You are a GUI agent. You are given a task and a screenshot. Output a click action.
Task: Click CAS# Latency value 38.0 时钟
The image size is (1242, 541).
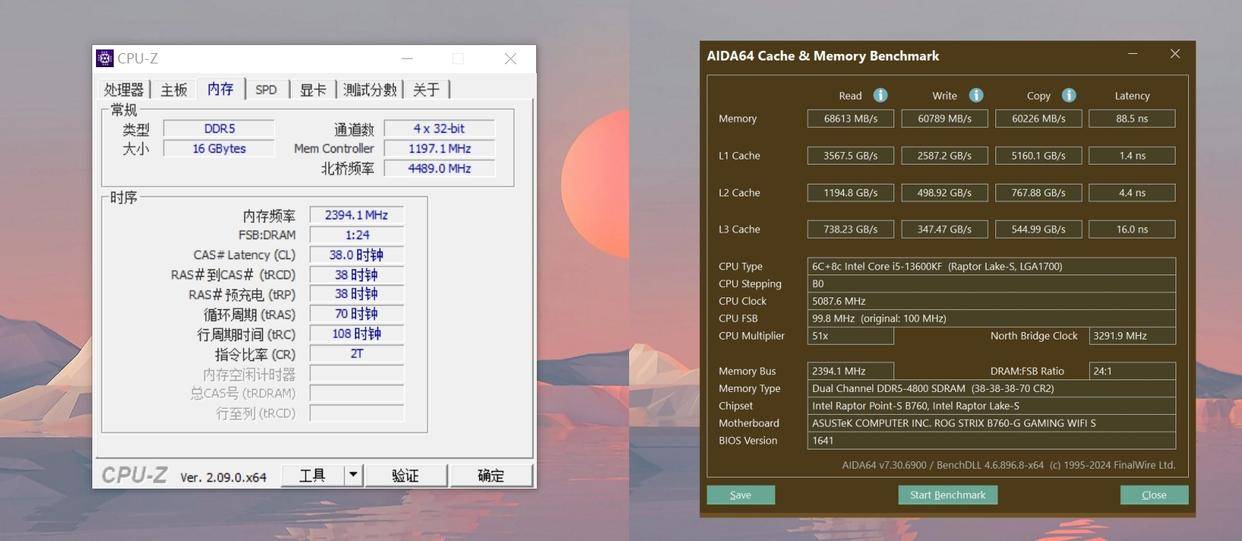356,255
